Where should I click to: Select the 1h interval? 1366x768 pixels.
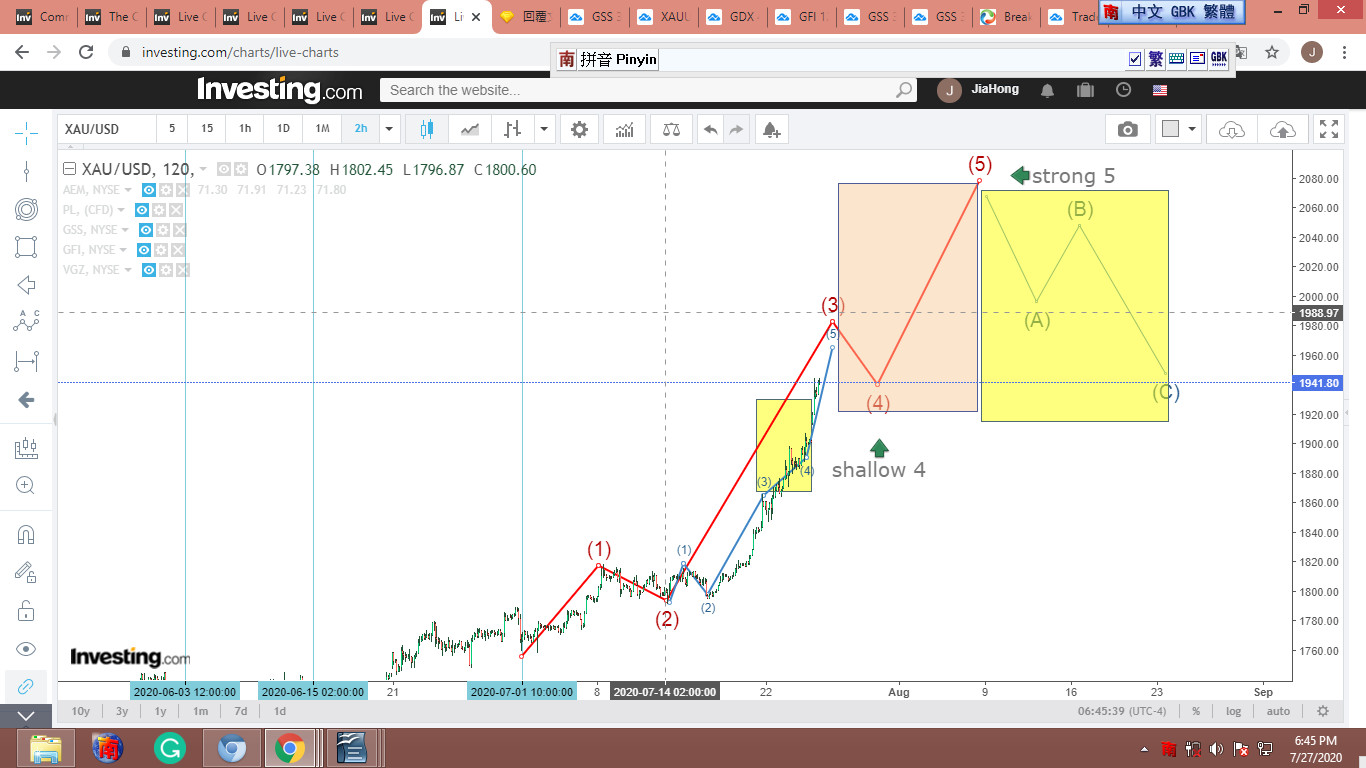[x=245, y=129]
